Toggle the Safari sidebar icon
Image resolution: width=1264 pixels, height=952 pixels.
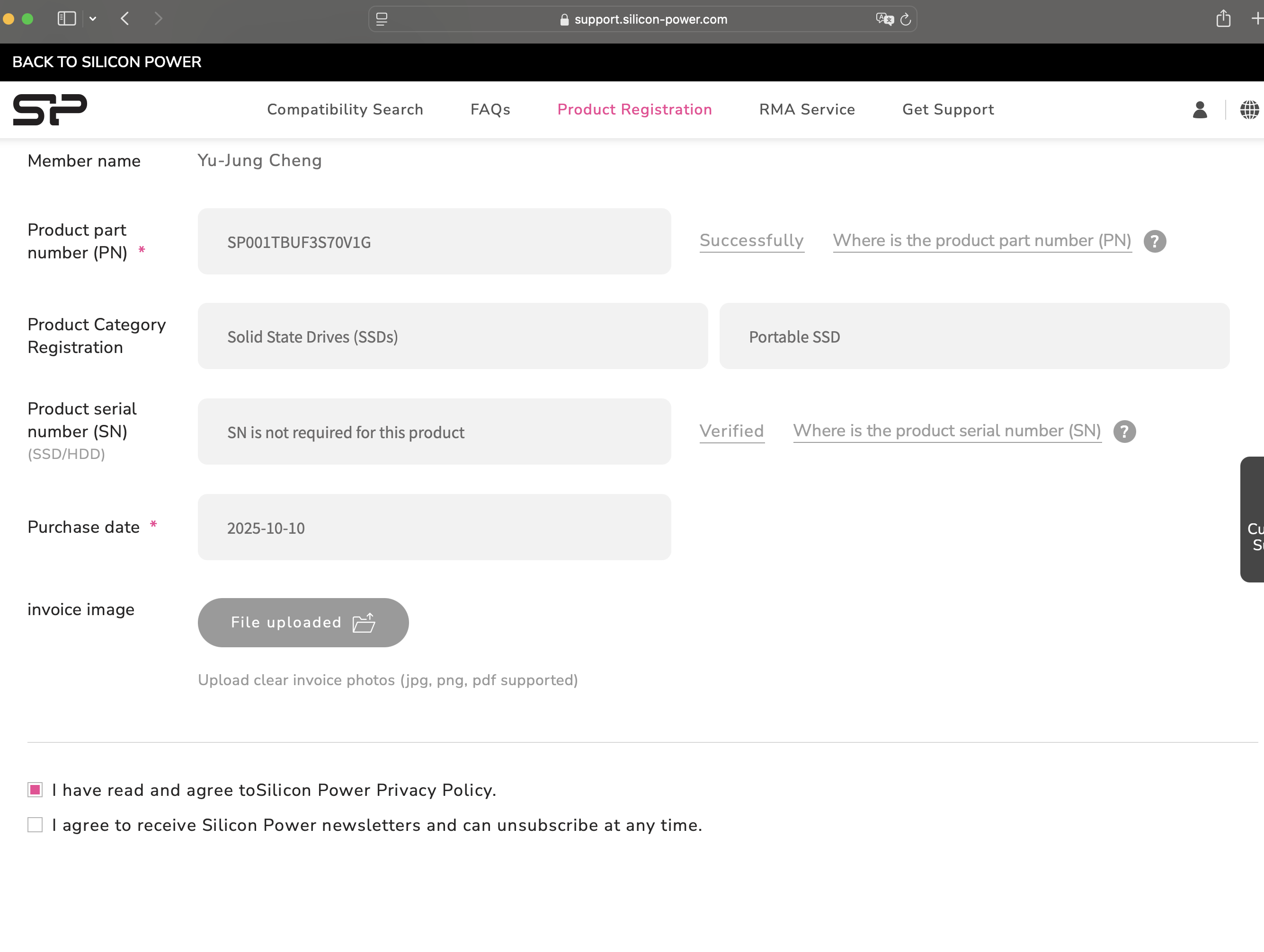tap(67, 19)
